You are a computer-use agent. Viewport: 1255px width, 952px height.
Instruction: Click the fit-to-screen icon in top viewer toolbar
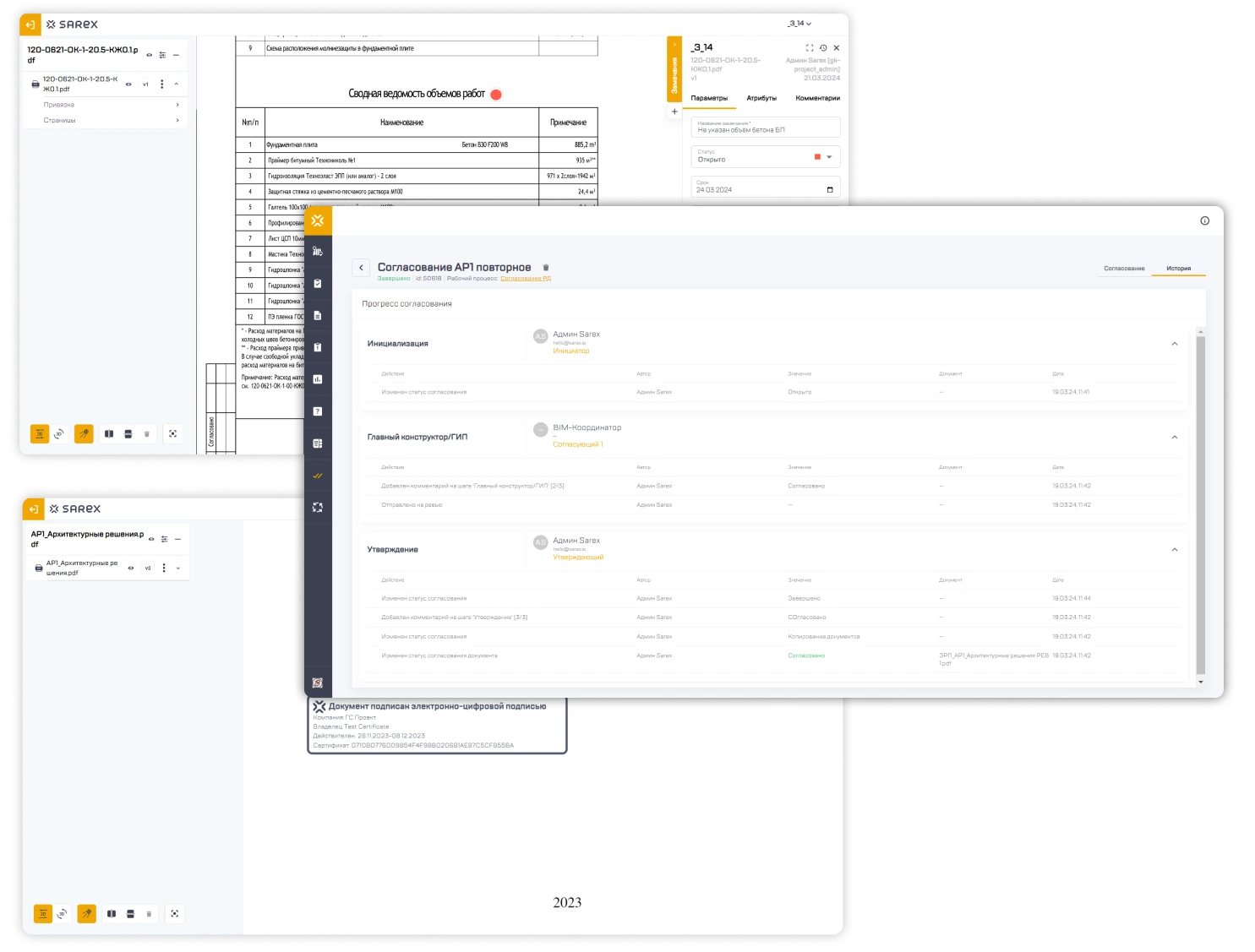(173, 434)
